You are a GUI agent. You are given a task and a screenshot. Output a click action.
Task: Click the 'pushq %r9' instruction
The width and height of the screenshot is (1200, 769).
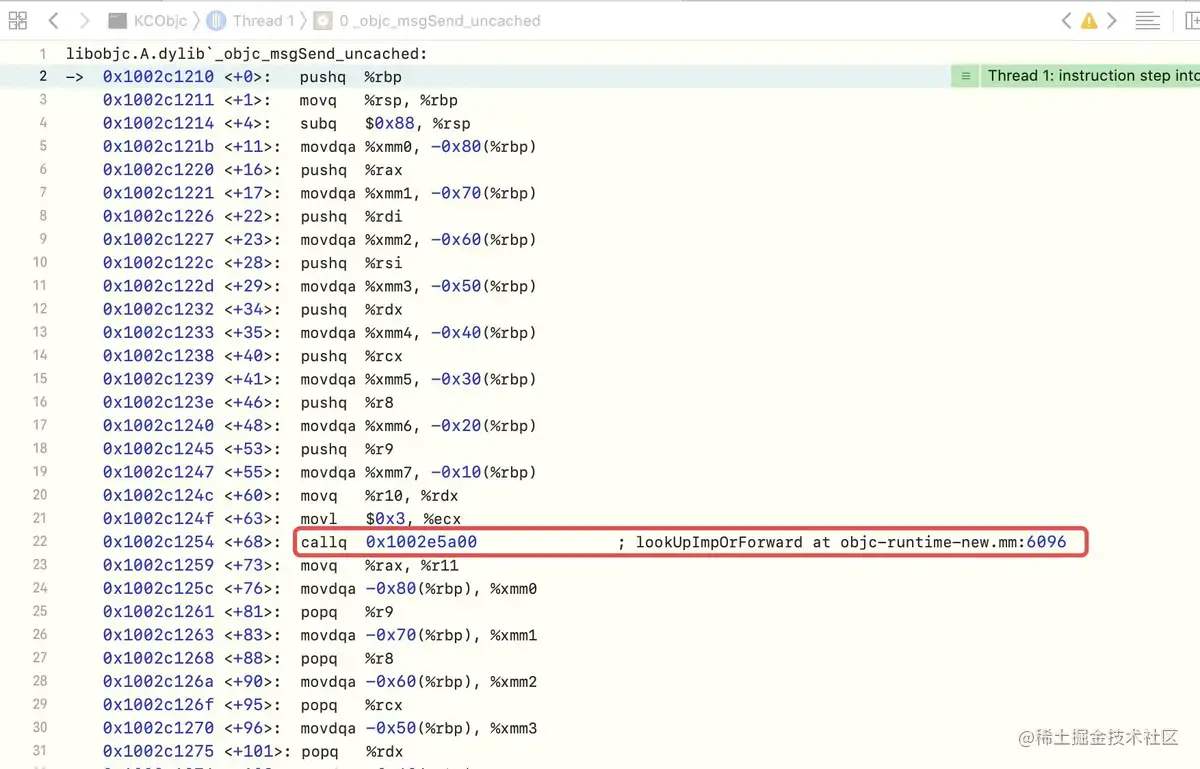[347, 449]
